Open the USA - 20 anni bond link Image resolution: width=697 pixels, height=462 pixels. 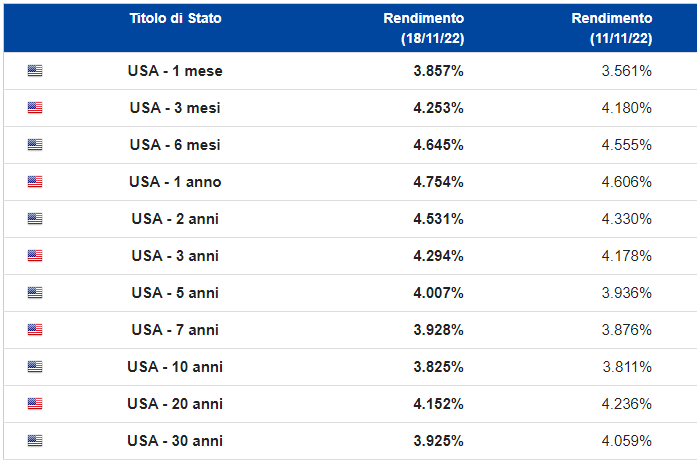tap(175, 404)
